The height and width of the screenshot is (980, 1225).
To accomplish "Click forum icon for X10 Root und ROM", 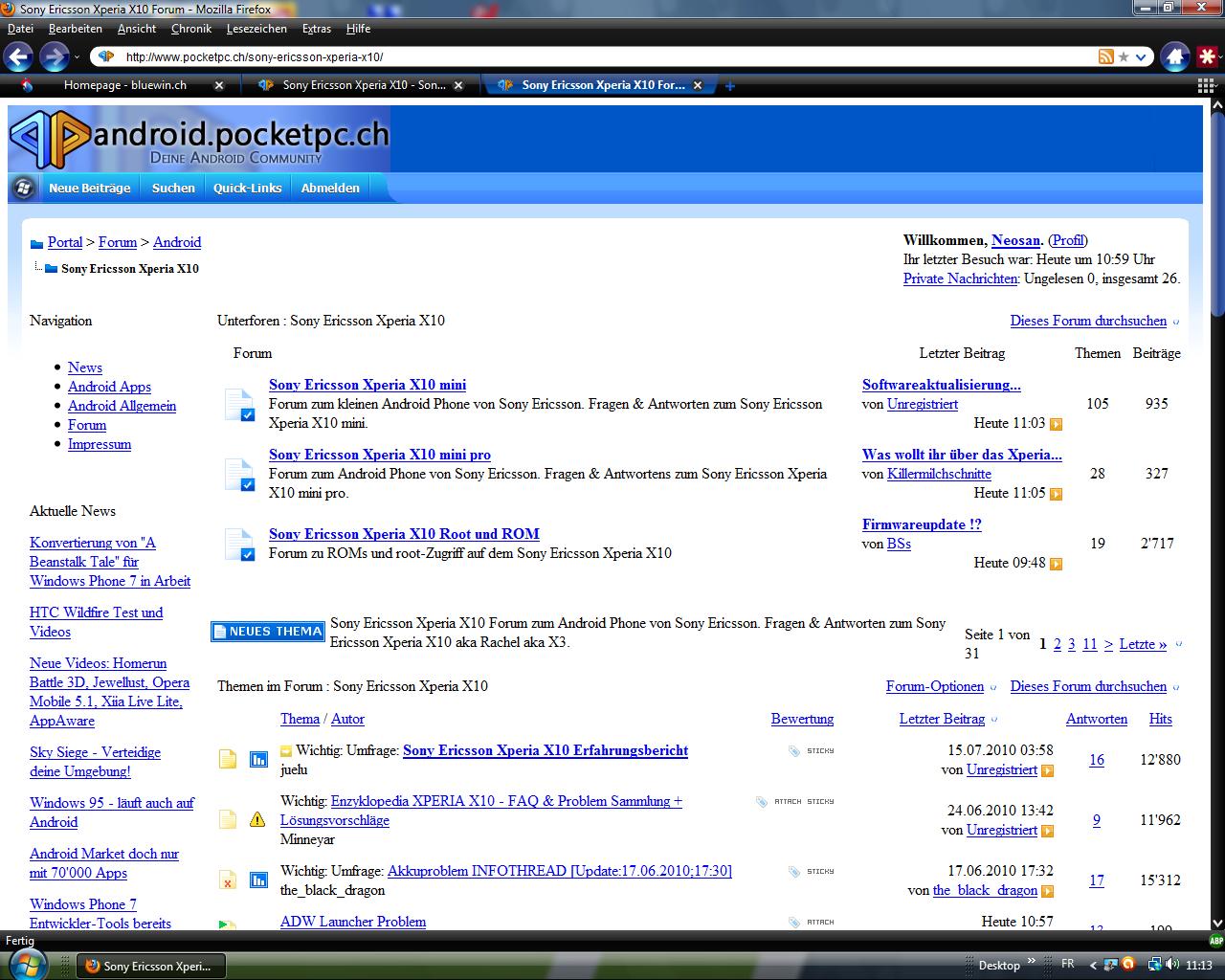I will pos(239,544).
